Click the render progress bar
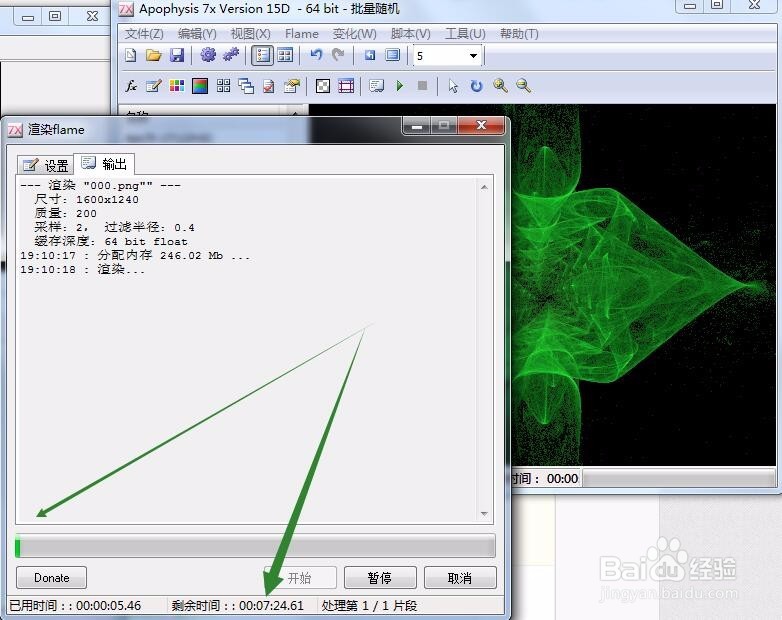This screenshot has height=620, width=782. point(255,545)
